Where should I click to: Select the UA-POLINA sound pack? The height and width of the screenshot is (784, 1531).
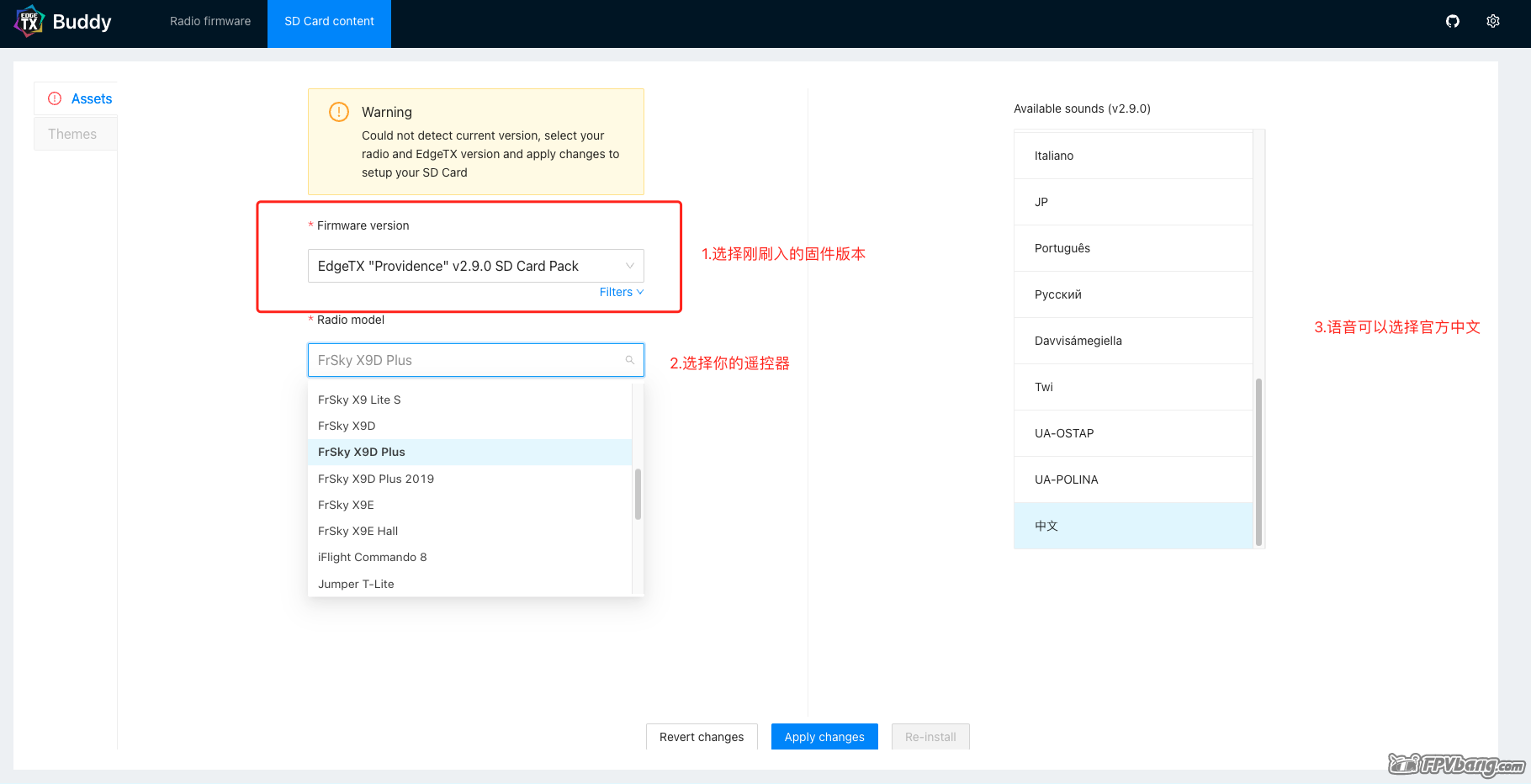[1133, 479]
